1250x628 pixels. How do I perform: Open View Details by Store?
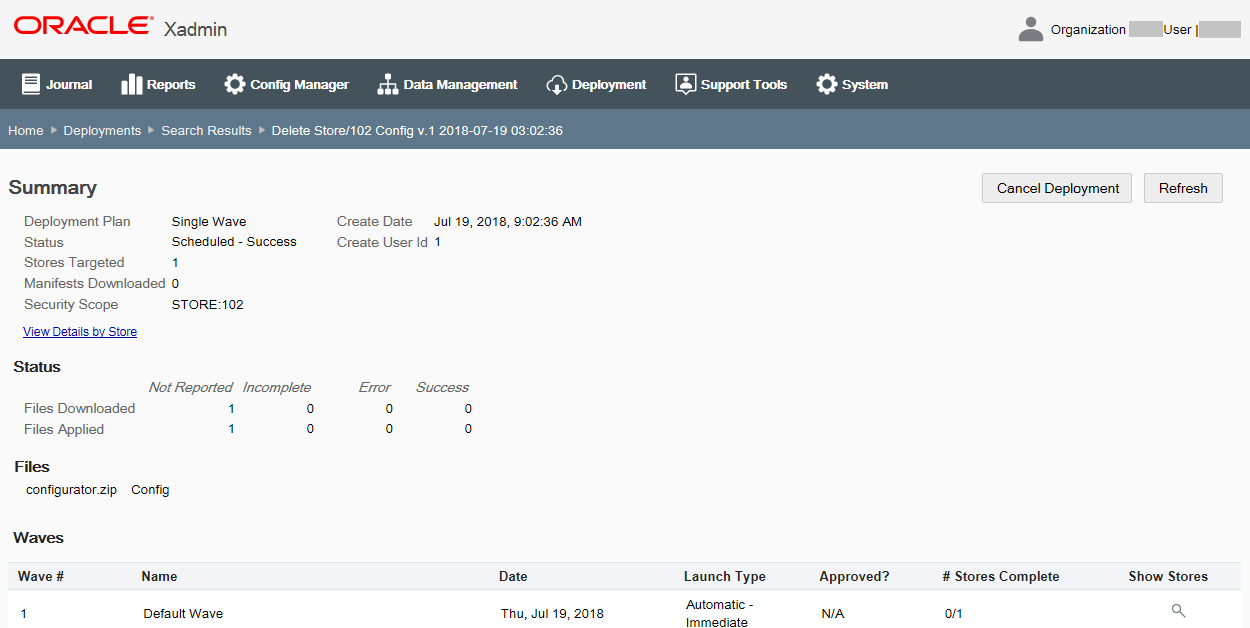click(80, 331)
